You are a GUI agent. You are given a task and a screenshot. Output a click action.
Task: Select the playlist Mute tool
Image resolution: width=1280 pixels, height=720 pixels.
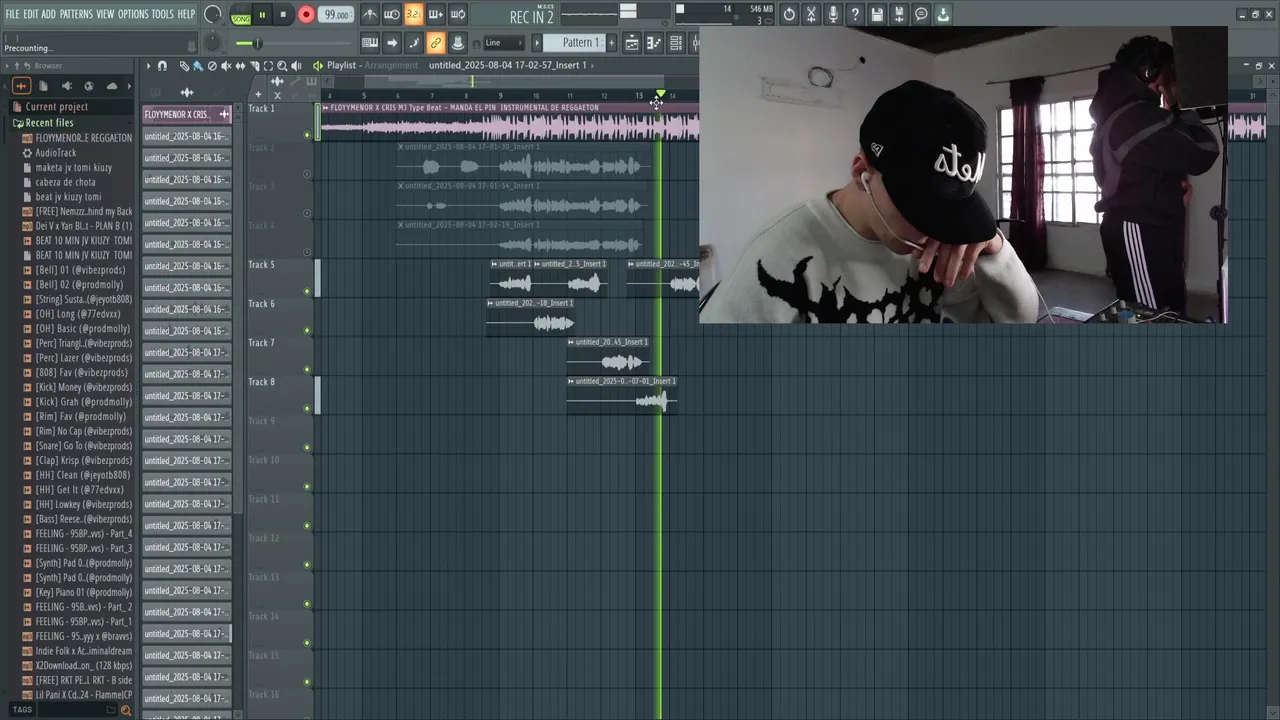pyautogui.click(x=226, y=66)
